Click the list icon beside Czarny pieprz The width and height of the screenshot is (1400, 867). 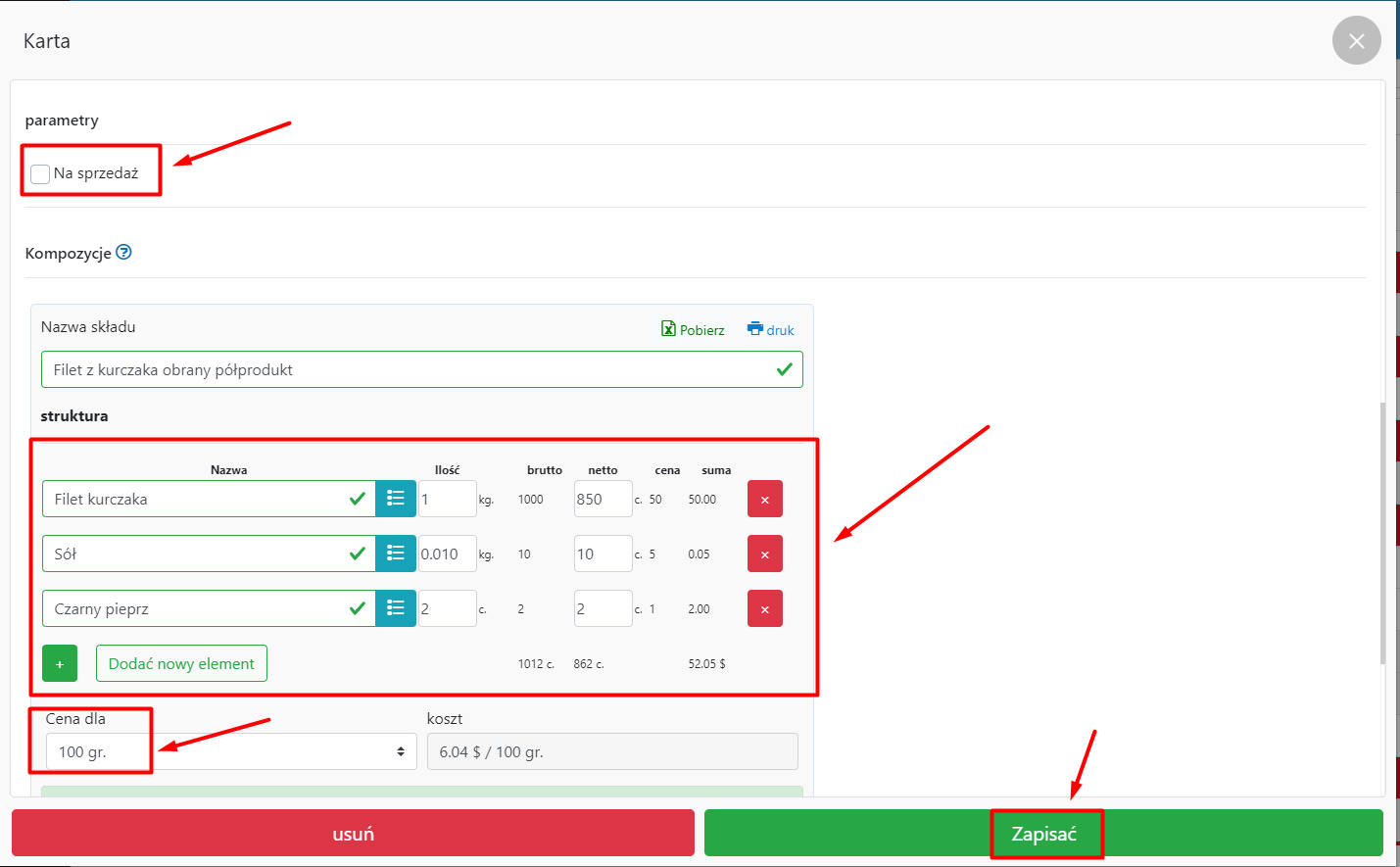396,608
